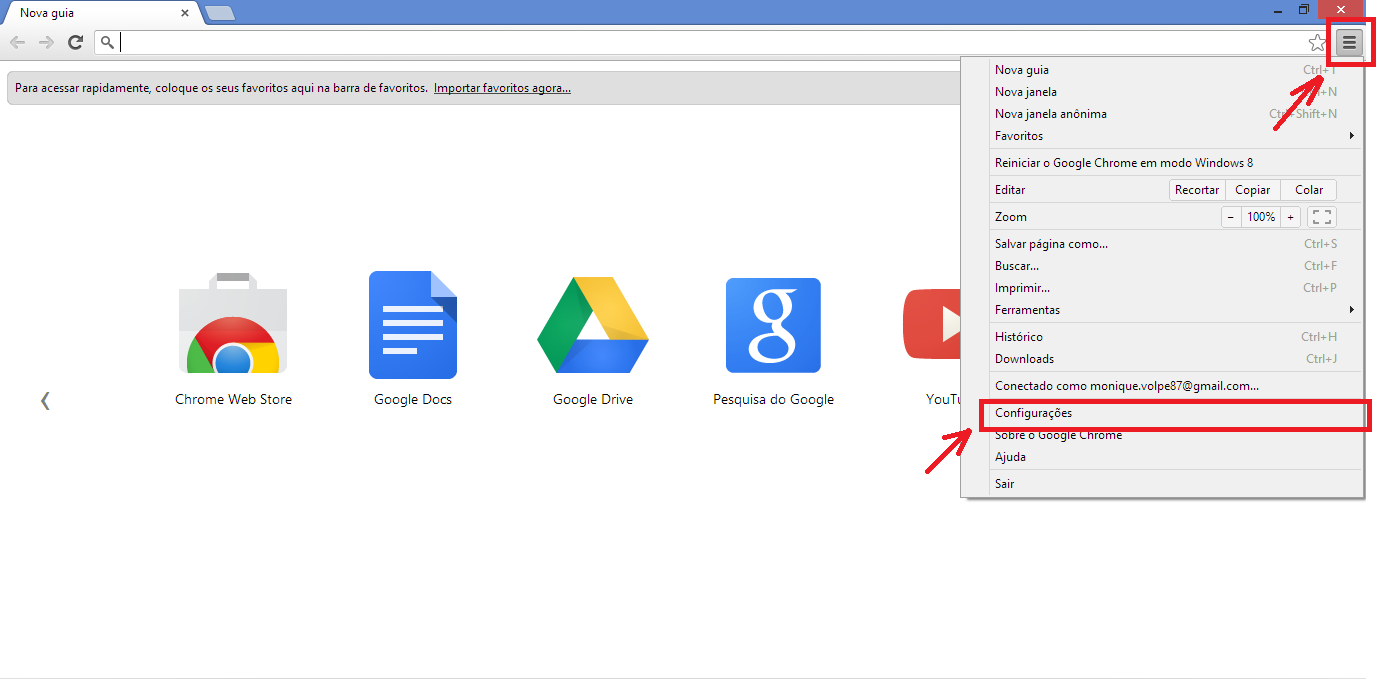Viewport: 1392px width, 679px height.
Task: Open the YouTube app icon
Action: click(x=932, y=325)
